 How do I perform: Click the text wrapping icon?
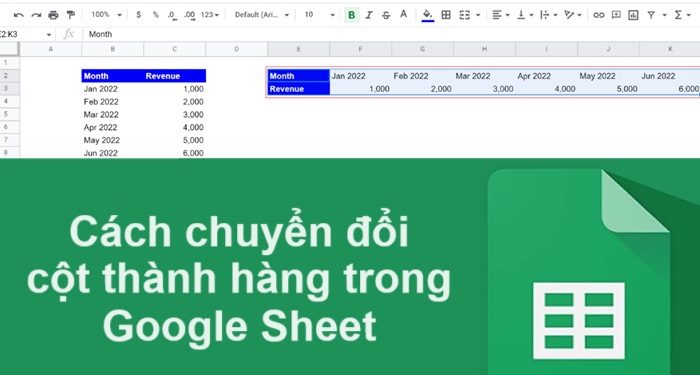545,15
